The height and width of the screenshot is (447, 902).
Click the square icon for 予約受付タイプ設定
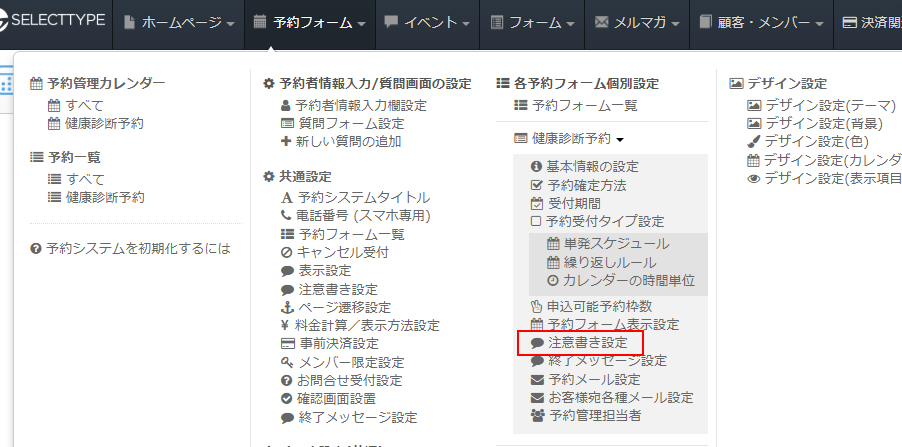(536, 221)
